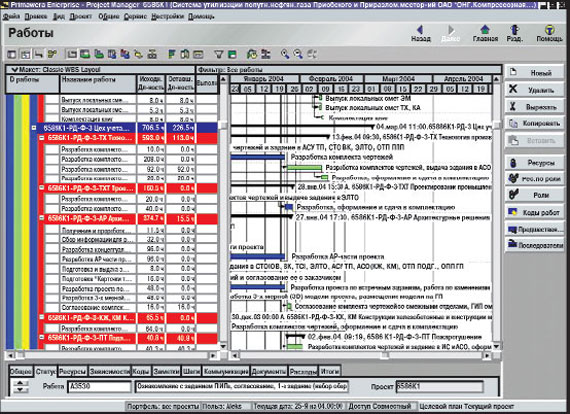Screen dimensions: 570x414
Task: Open the Сервис menu
Action: coord(136,17)
